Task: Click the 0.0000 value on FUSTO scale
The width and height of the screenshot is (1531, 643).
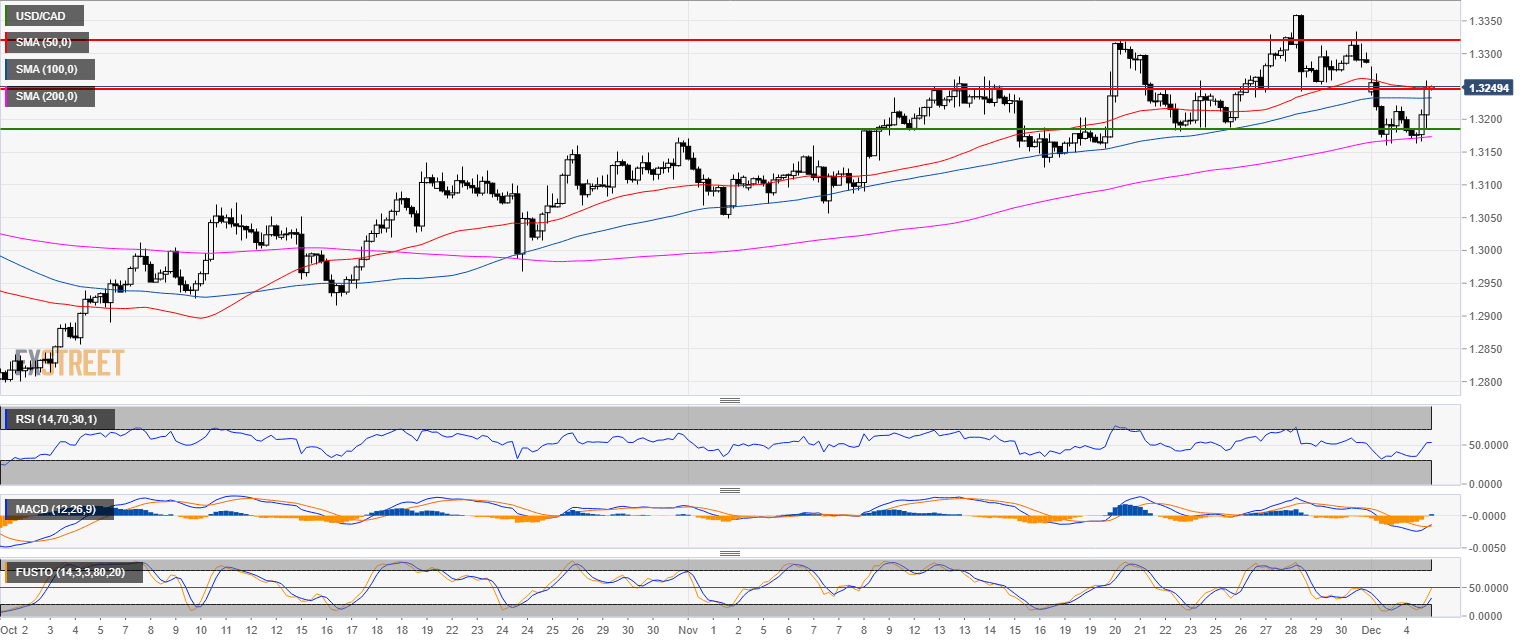Action: tap(1487, 616)
